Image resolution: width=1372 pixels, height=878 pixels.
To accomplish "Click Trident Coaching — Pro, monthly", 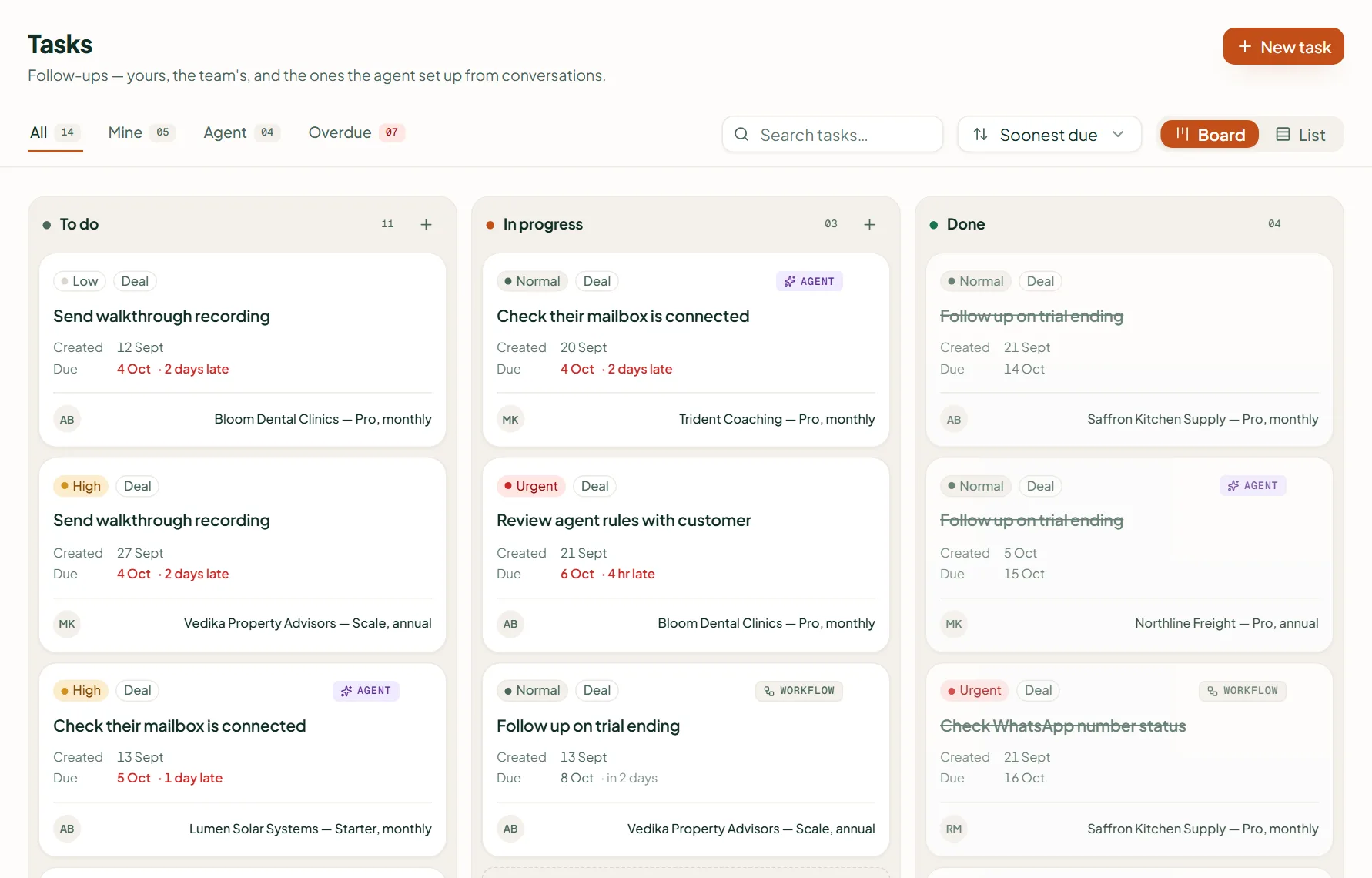I will pyautogui.click(x=777, y=419).
